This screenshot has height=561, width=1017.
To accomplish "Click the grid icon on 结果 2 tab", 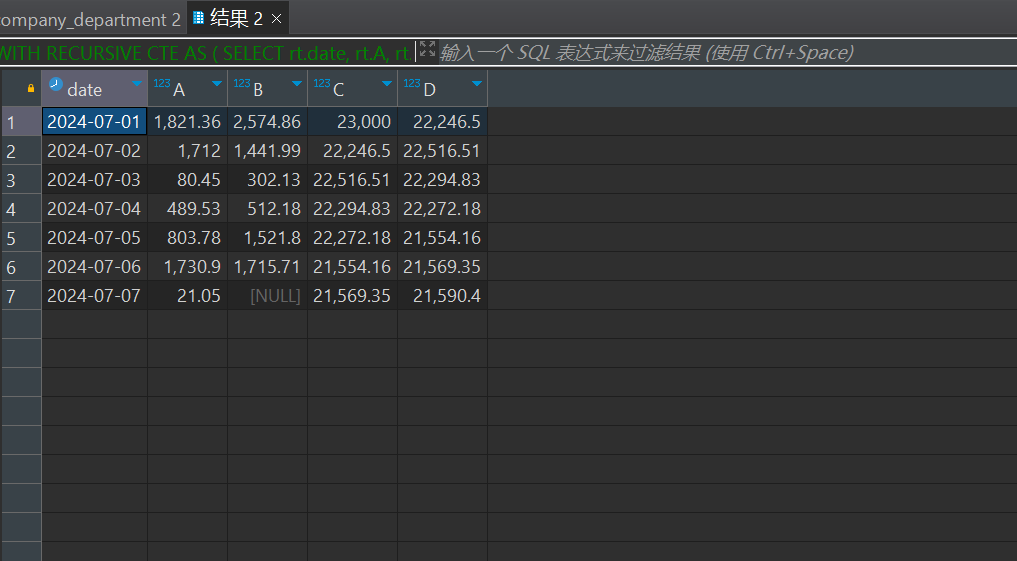I will 198,18.
